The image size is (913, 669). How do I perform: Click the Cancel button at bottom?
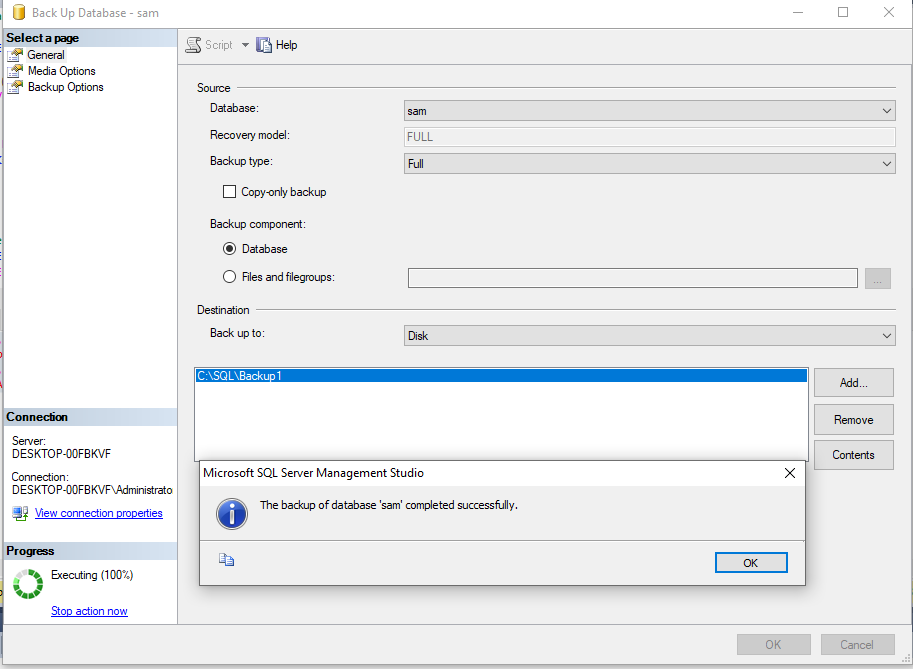click(857, 645)
